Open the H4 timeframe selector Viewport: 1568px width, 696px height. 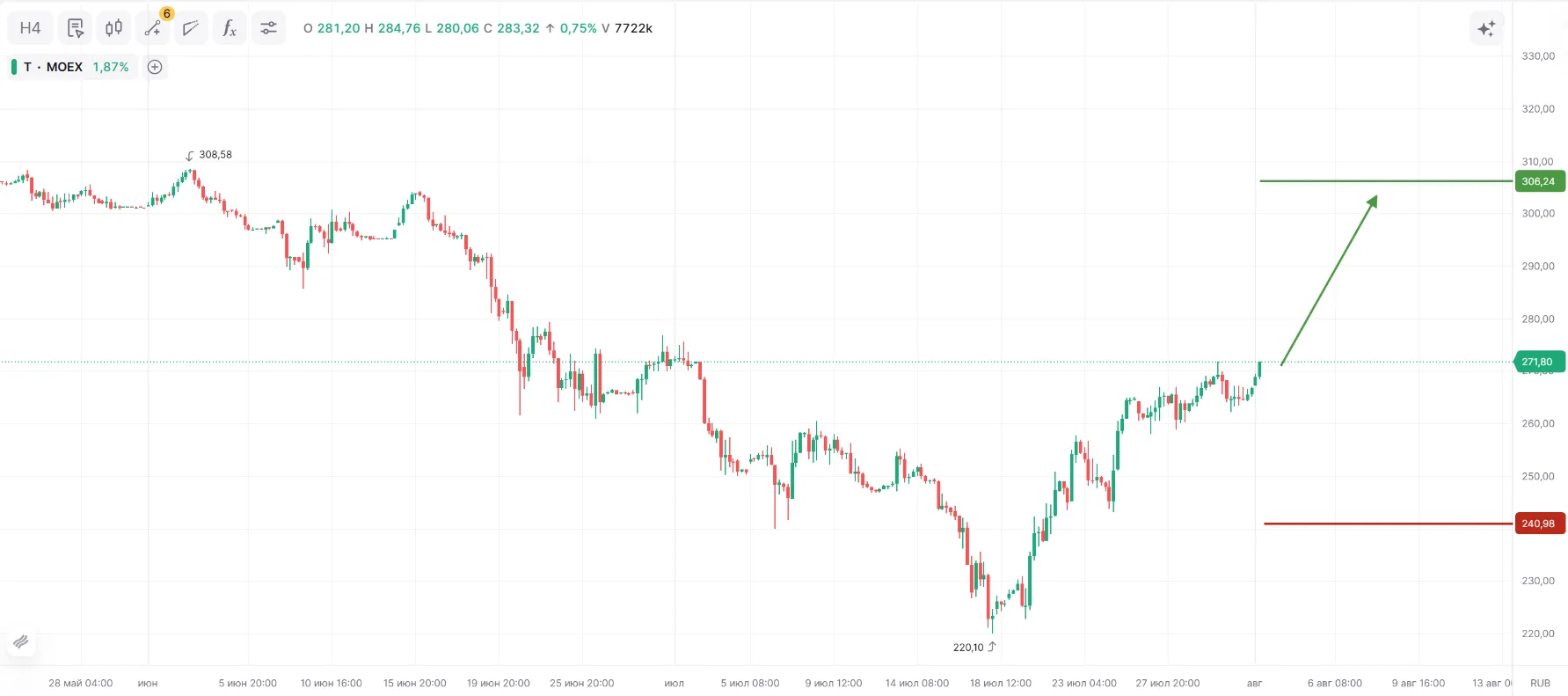pos(30,28)
